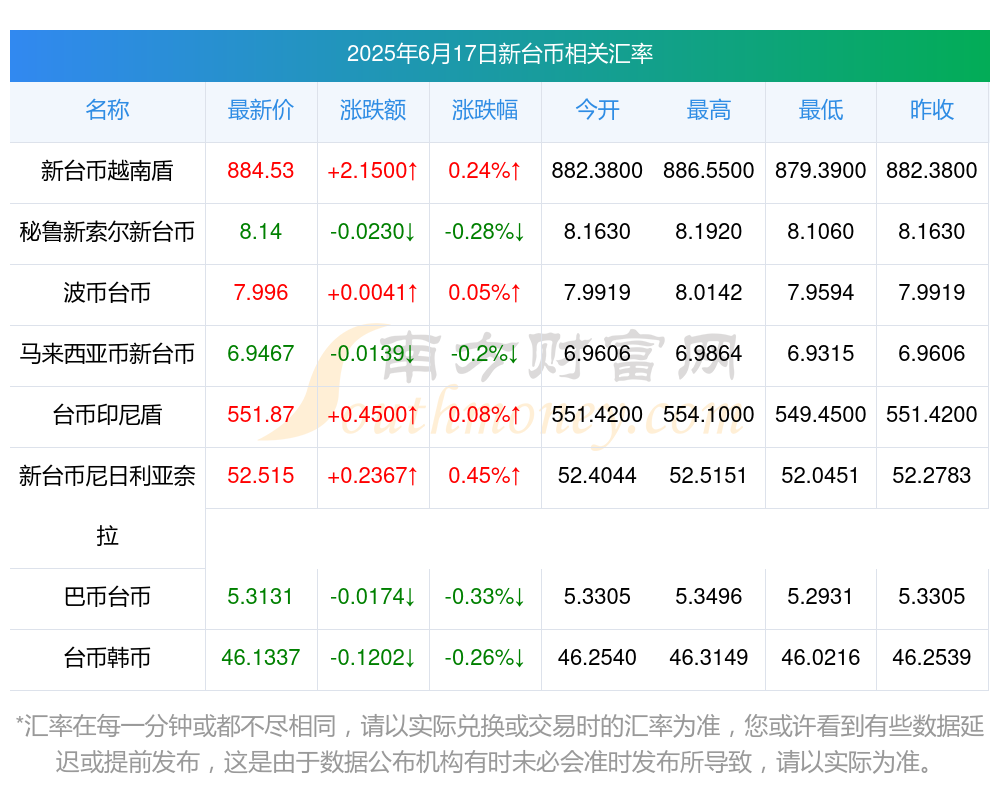Select the 新台币尼日利亚奈拉 row name

[x=107, y=506]
